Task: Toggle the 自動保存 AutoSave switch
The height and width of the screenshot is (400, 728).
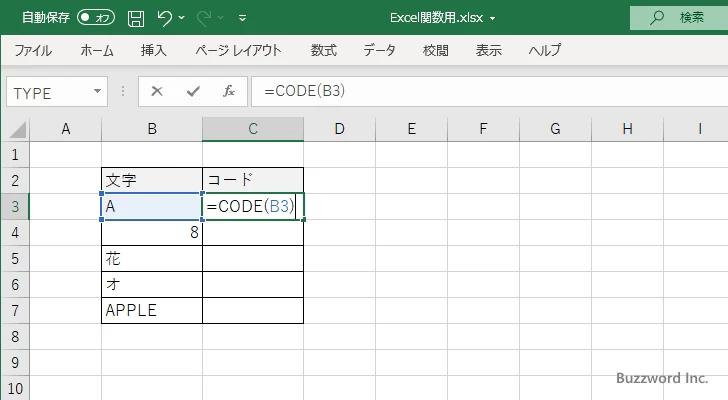Action: click(96, 18)
